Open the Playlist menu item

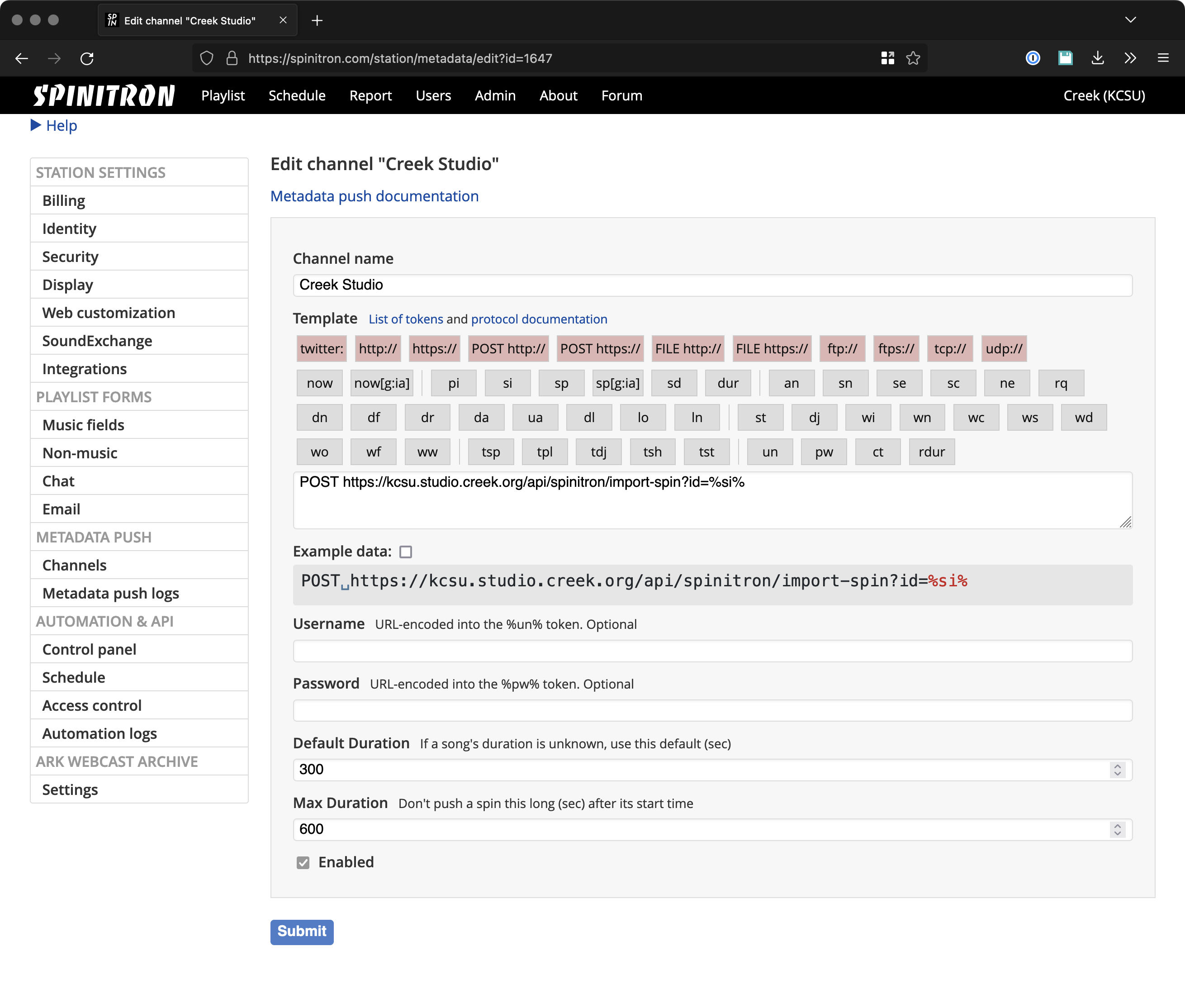coord(223,95)
